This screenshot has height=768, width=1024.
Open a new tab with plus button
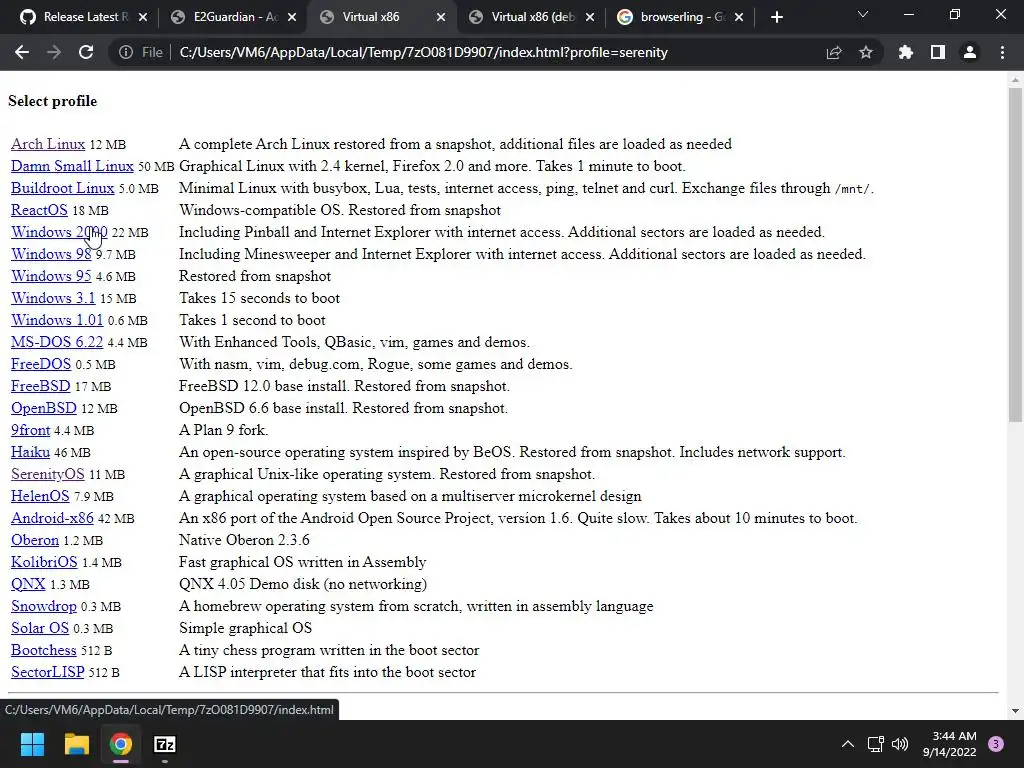[x=776, y=18]
